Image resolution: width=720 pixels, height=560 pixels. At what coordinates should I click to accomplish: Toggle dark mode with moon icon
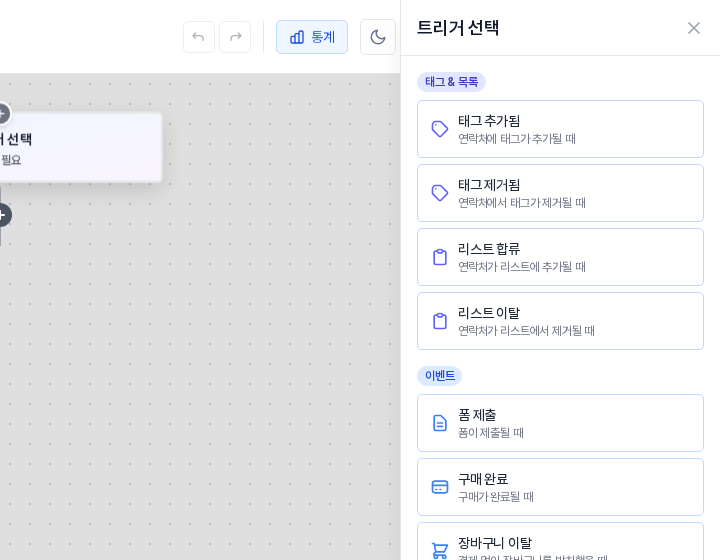pos(378,37)
